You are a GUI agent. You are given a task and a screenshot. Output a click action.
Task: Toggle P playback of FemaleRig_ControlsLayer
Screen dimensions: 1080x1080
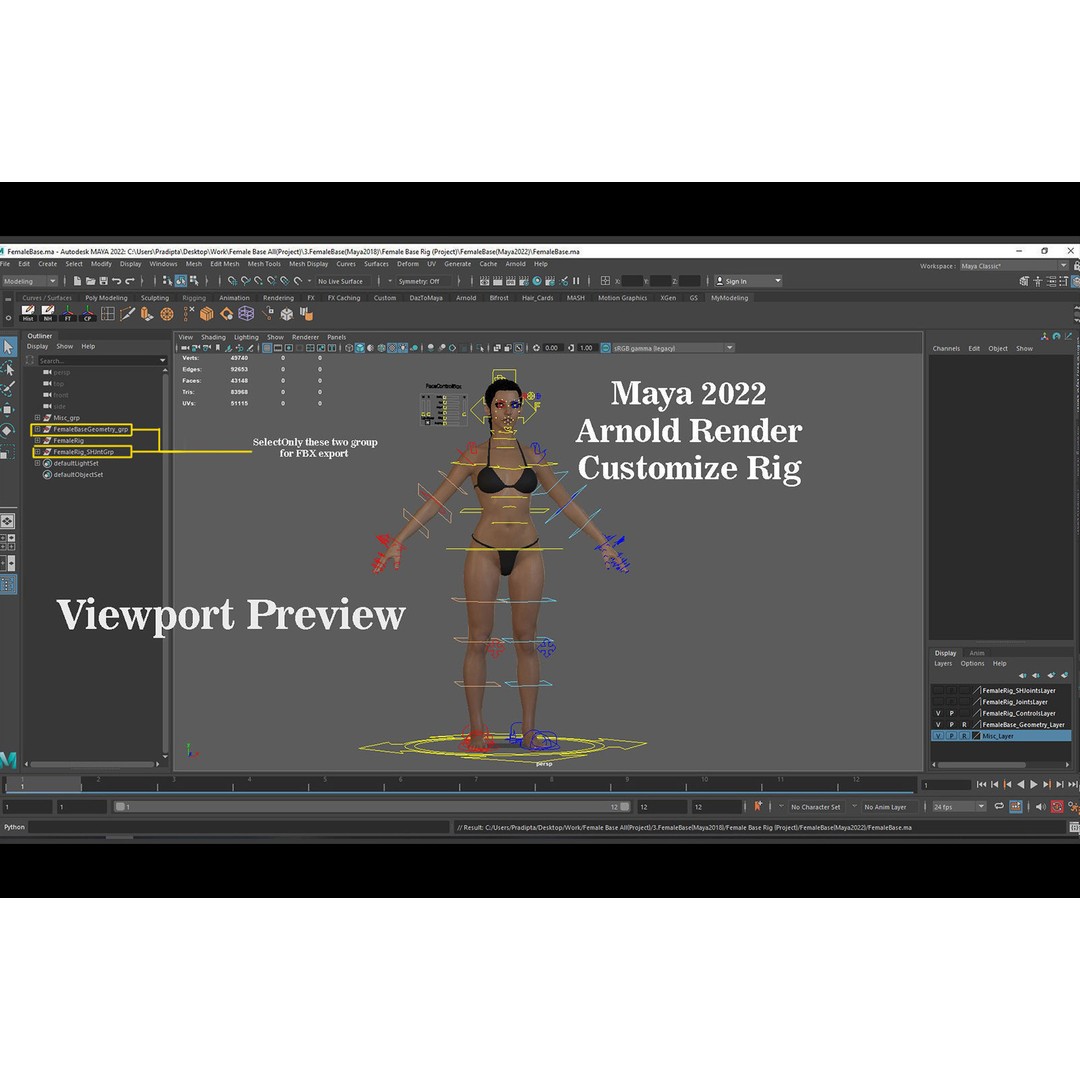tap(951, 713)
